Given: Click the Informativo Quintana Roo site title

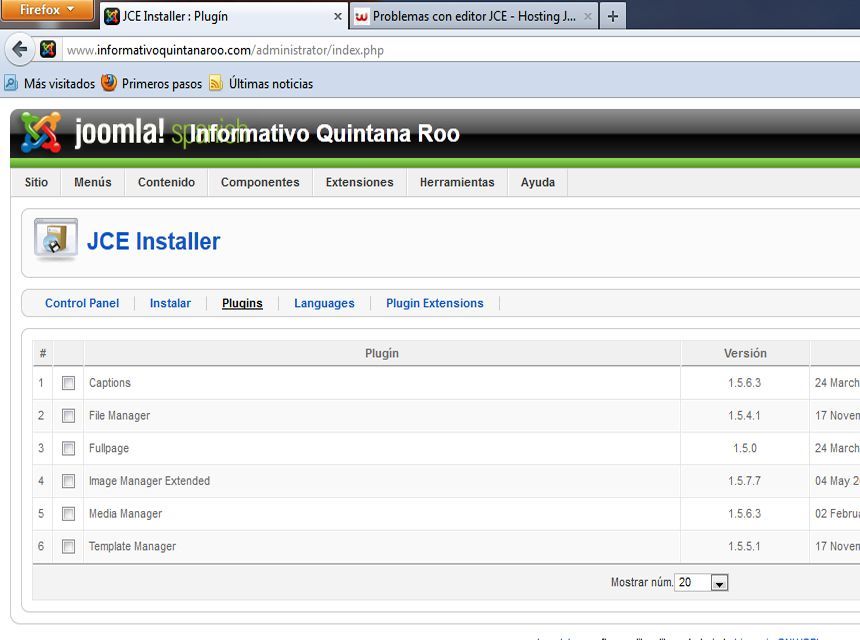Looking at the screenshot, I should point(325,133).
